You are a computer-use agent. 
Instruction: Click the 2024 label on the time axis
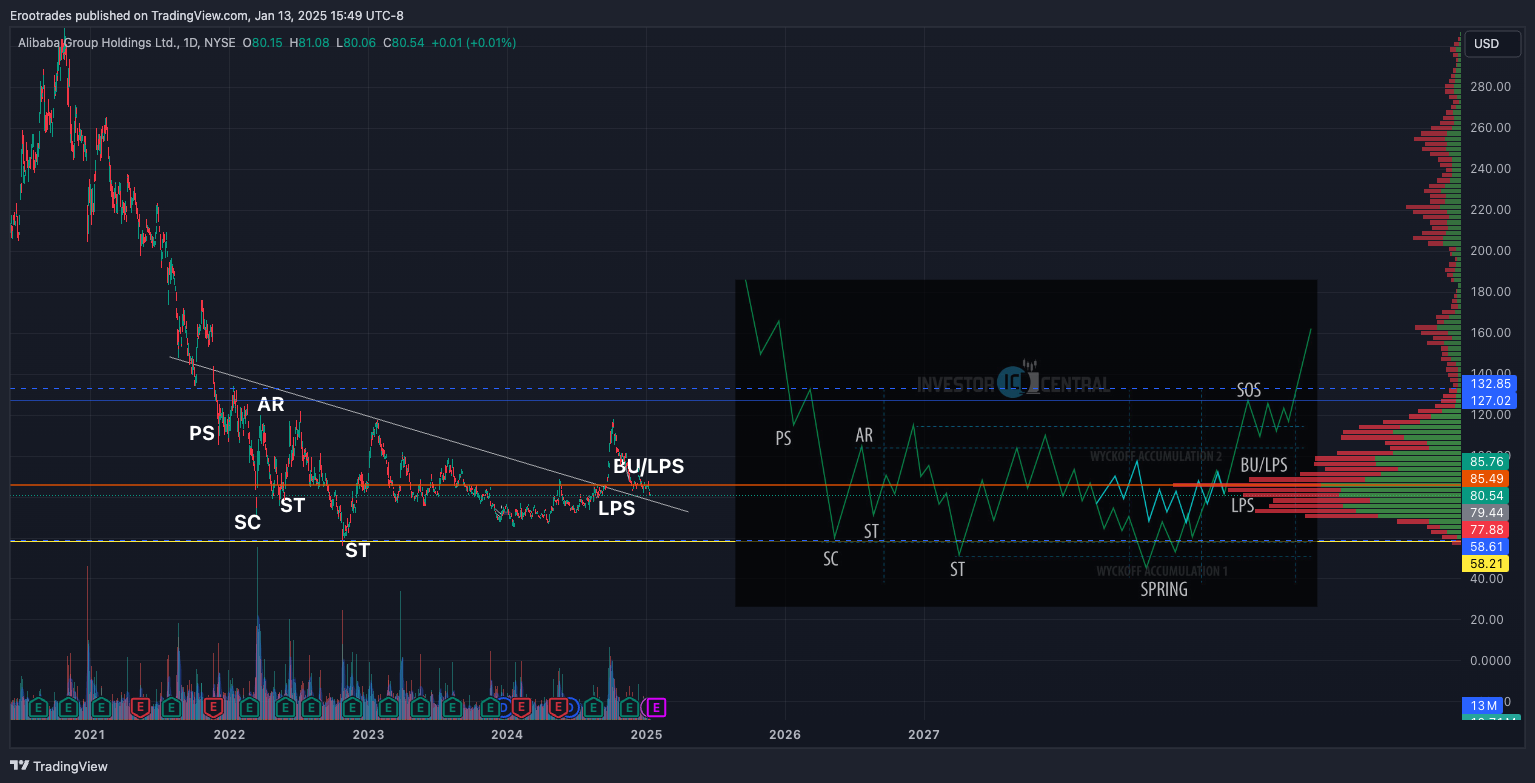pyautogui.click(x=507, y=735)
